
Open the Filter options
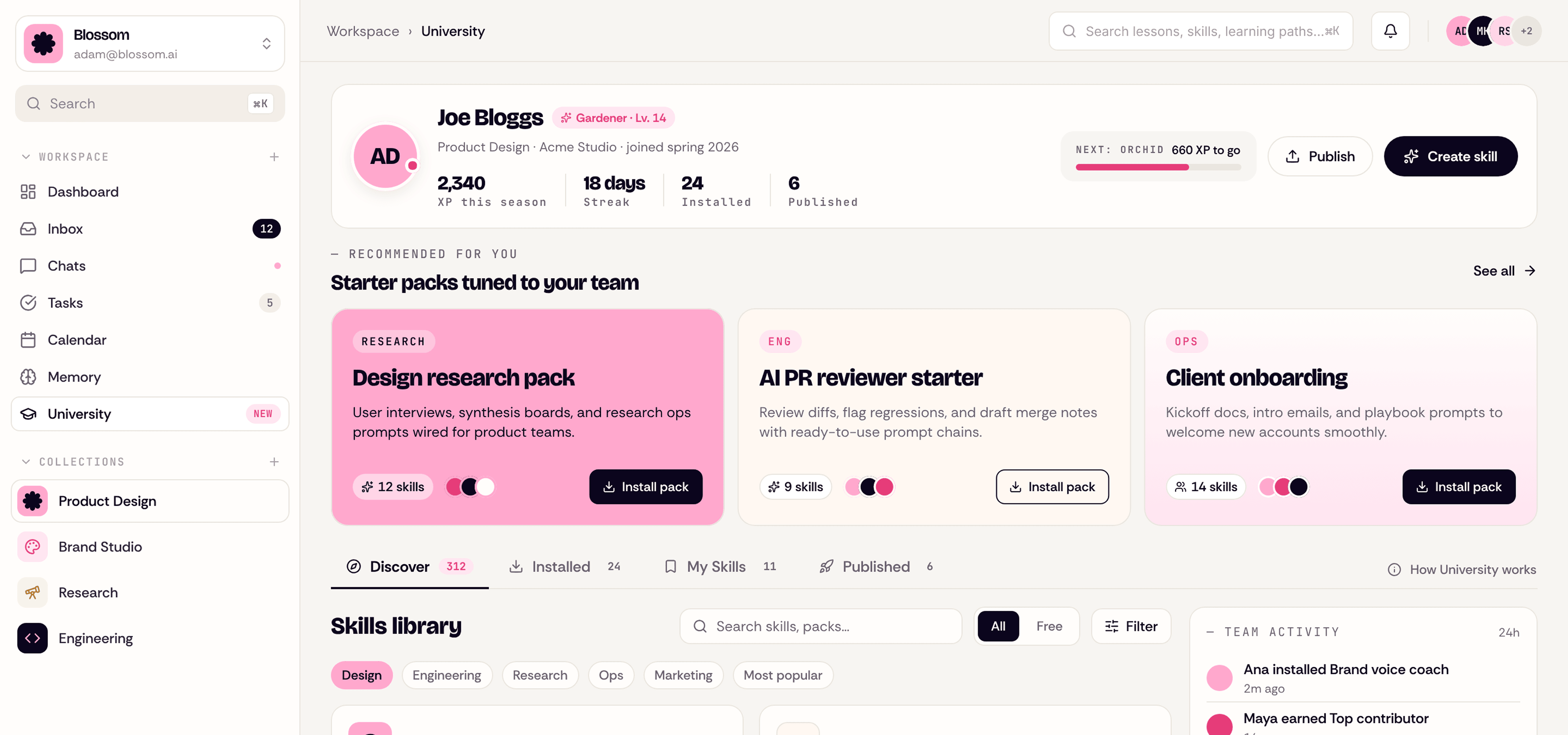[x=1131, y=627]
